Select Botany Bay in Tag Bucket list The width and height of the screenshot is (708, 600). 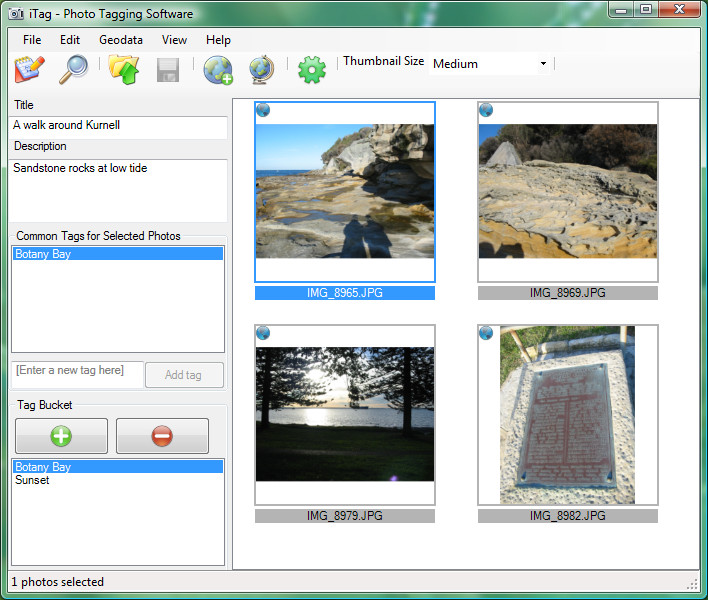(118, 467)
